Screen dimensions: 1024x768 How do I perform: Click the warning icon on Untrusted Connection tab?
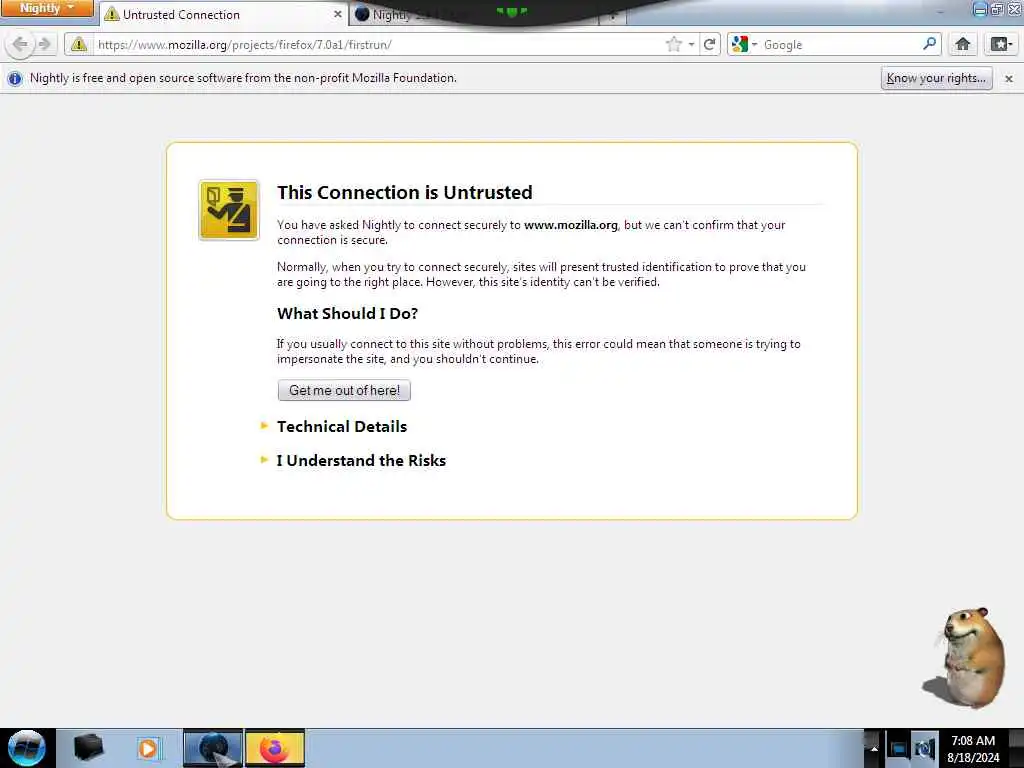click(112, 14)
